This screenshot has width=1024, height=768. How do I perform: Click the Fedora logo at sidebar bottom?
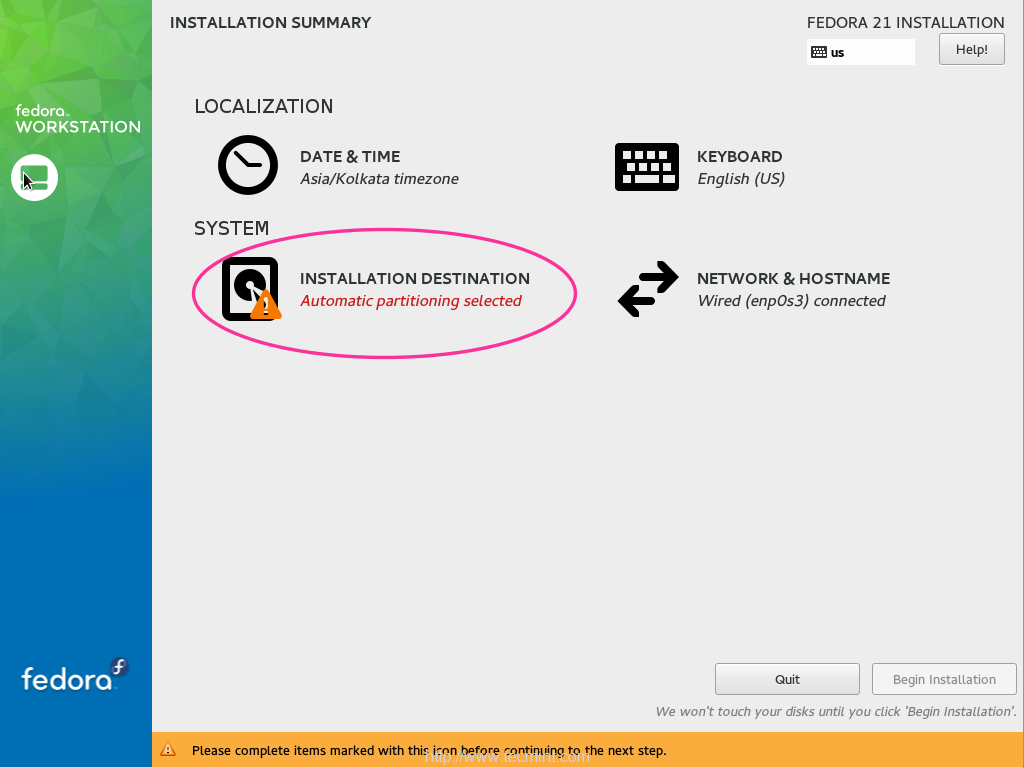tap(74, 675)
